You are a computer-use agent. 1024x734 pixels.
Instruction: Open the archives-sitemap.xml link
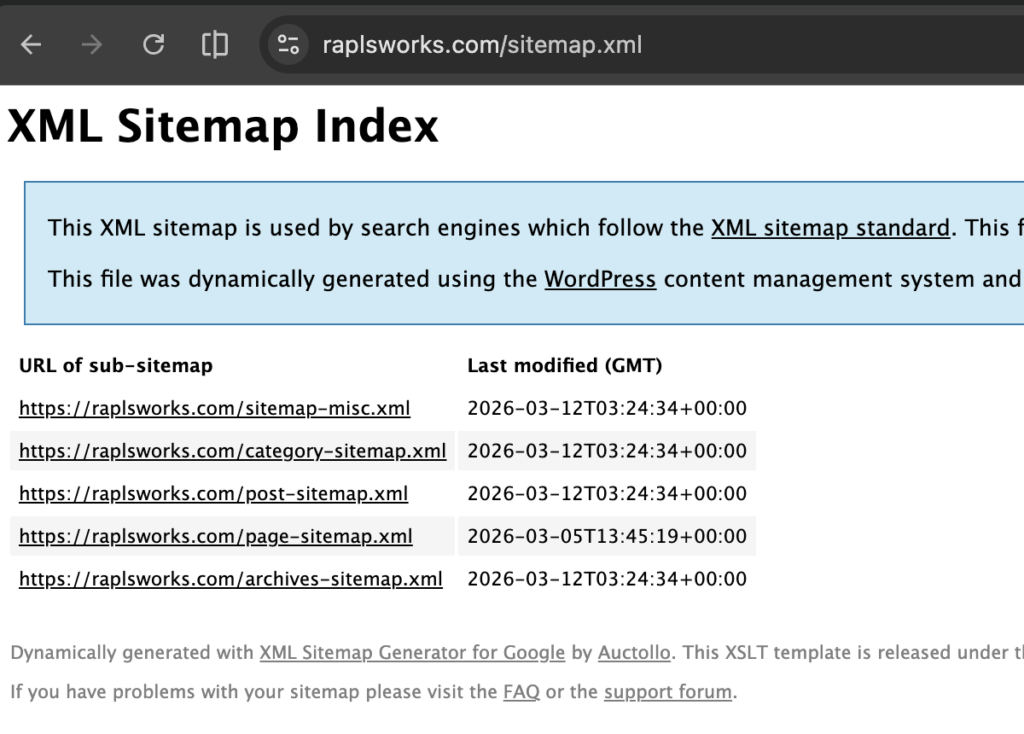coord(230,579)
